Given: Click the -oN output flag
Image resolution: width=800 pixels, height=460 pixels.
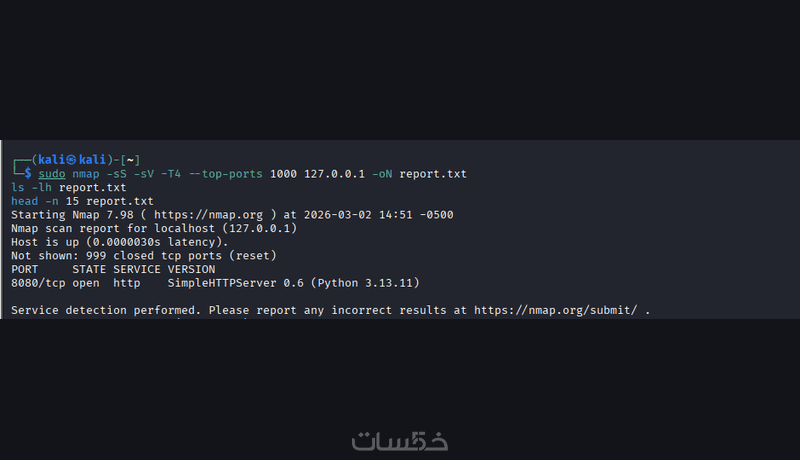Looking at the screenshot, I should click(x=383, y=174).
